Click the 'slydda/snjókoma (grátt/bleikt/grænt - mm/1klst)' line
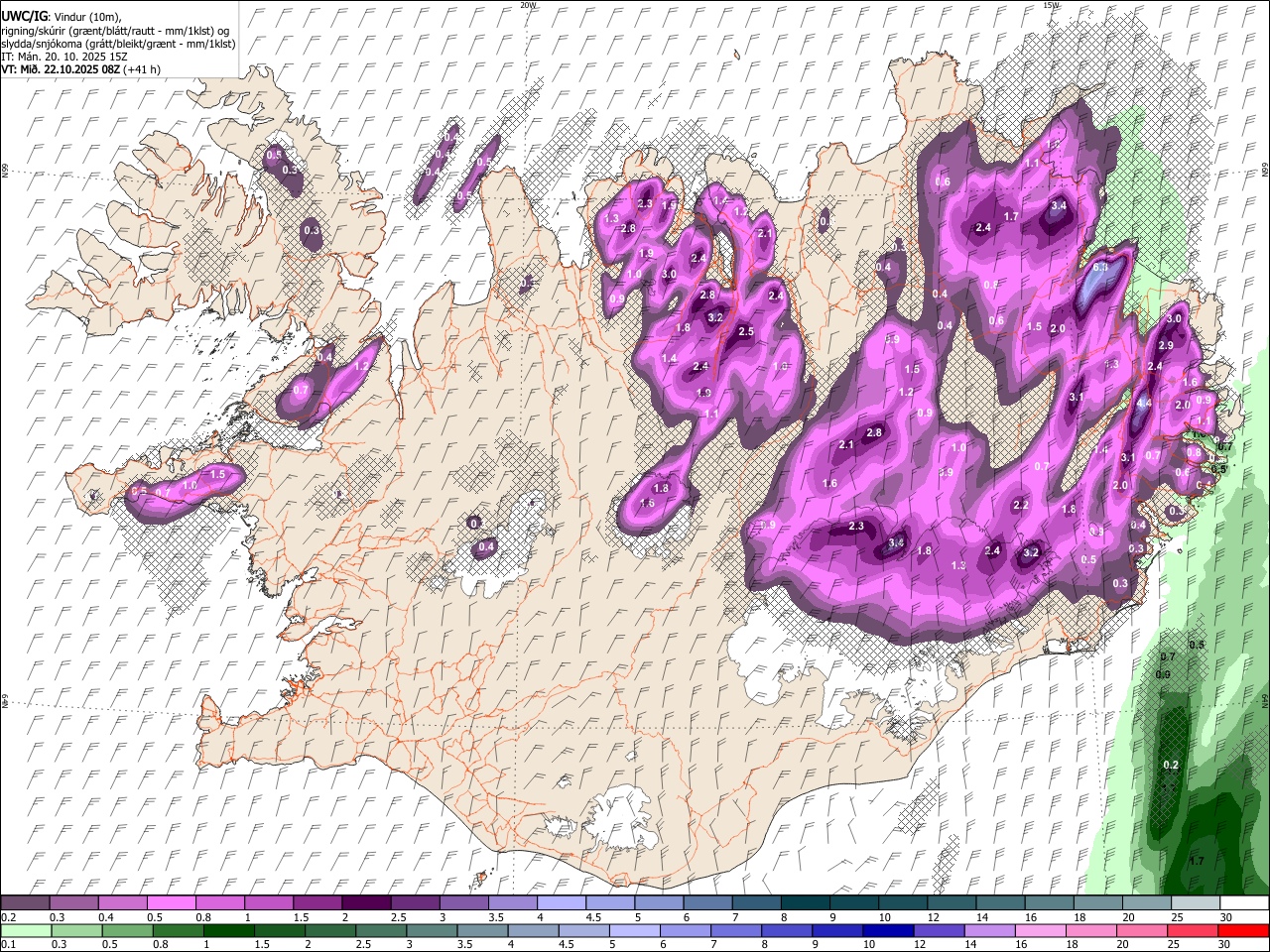Screen dimensions: 1270x952 coord(118,44)
